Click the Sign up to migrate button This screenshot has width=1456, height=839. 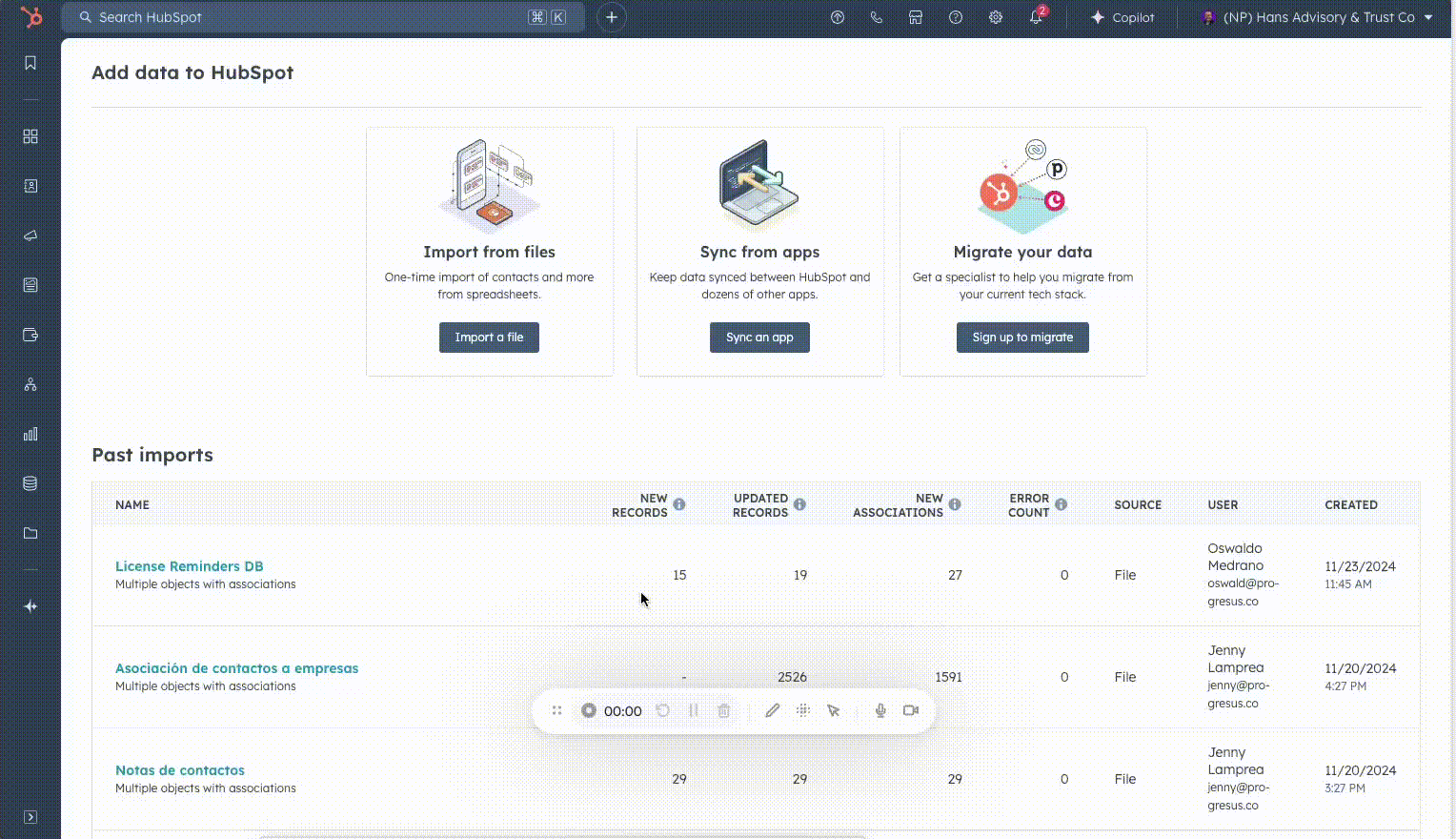(1022, 338)
